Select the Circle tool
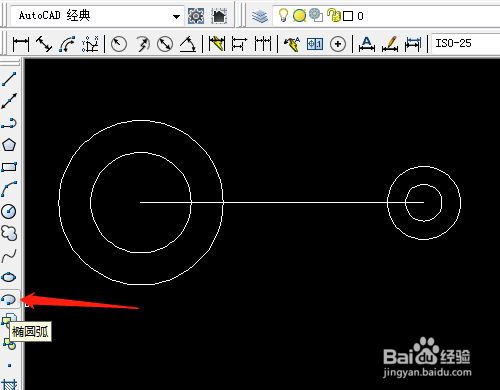This screenshot has height=390, width=500. tap(9, 211)
